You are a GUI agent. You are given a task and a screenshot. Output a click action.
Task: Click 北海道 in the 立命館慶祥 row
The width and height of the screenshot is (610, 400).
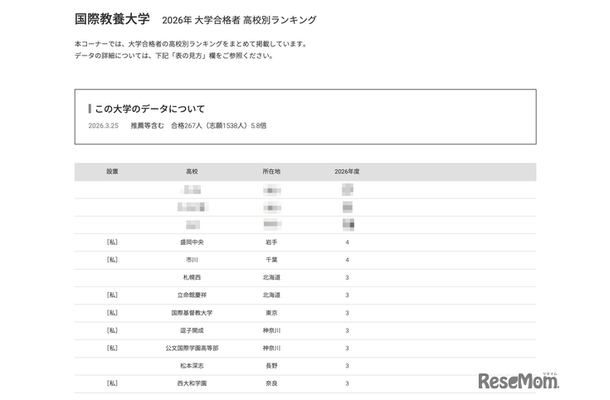(x=271, y=295)
